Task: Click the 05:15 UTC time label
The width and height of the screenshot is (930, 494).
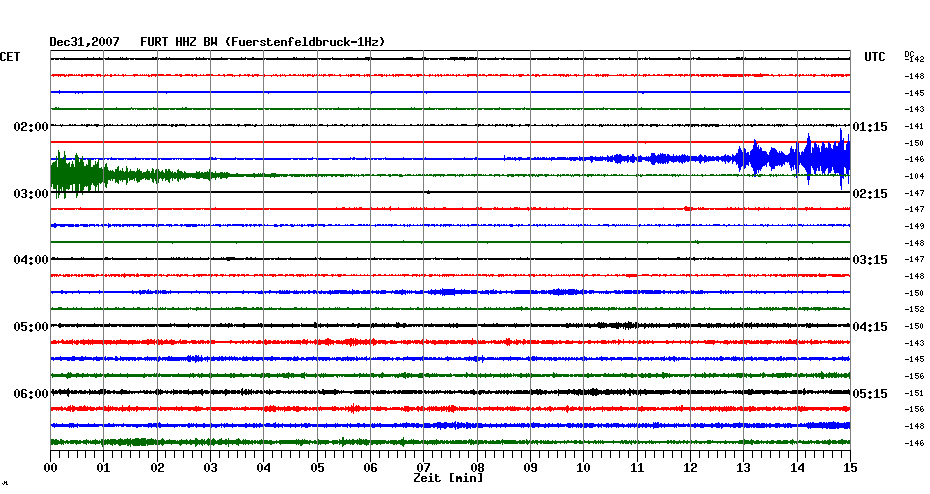Action: coord(870,394)
